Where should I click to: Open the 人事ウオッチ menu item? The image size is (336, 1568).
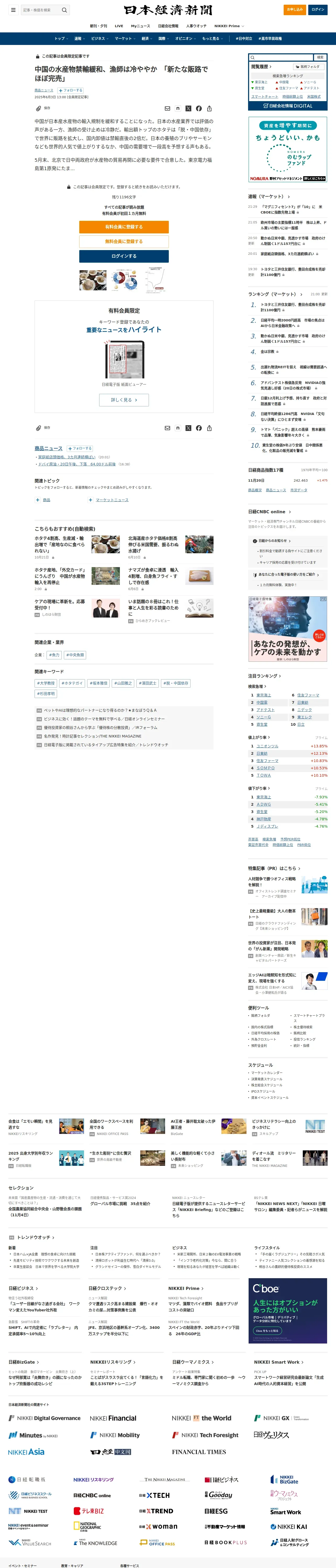(196, 26)
